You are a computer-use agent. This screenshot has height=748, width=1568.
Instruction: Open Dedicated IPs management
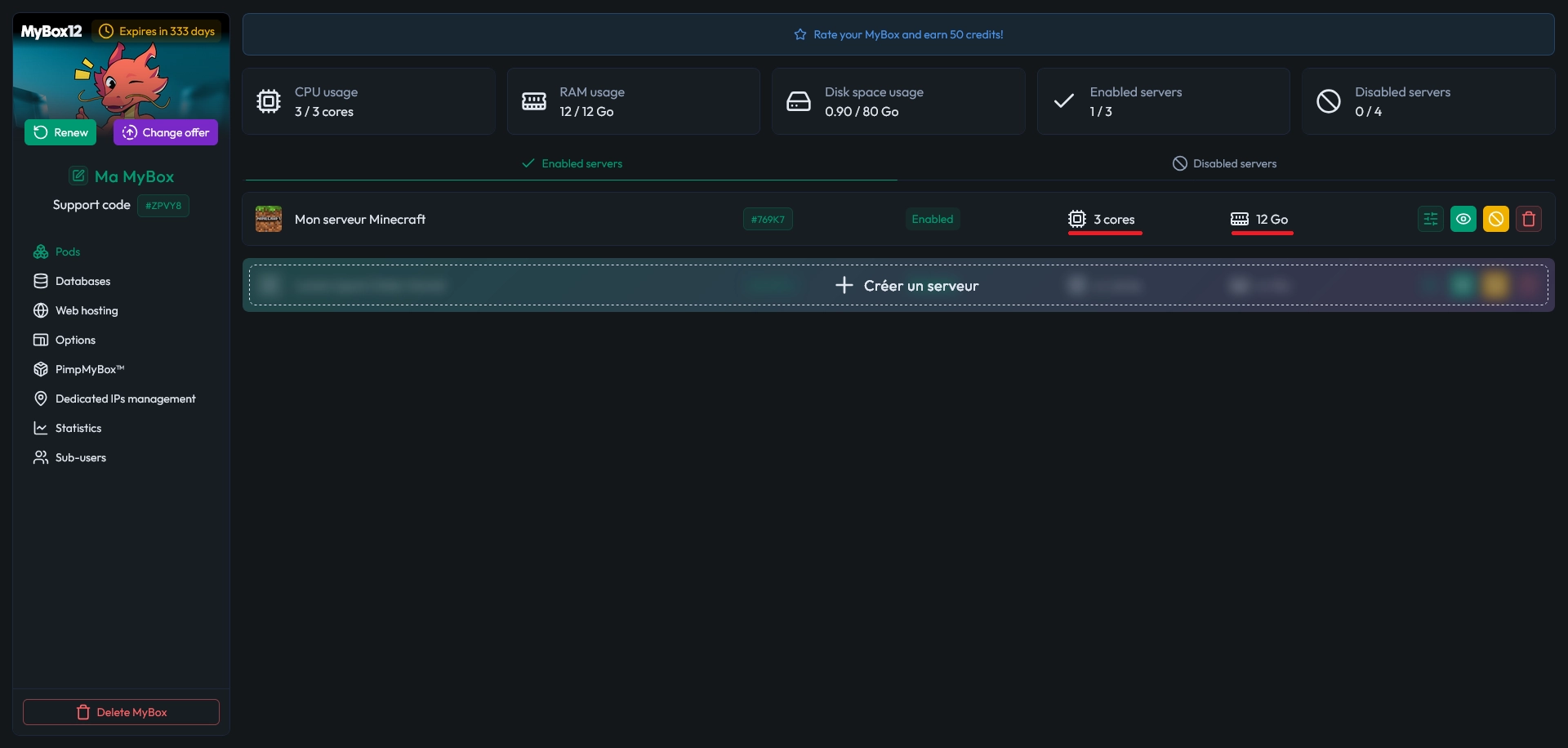(125, 398)
